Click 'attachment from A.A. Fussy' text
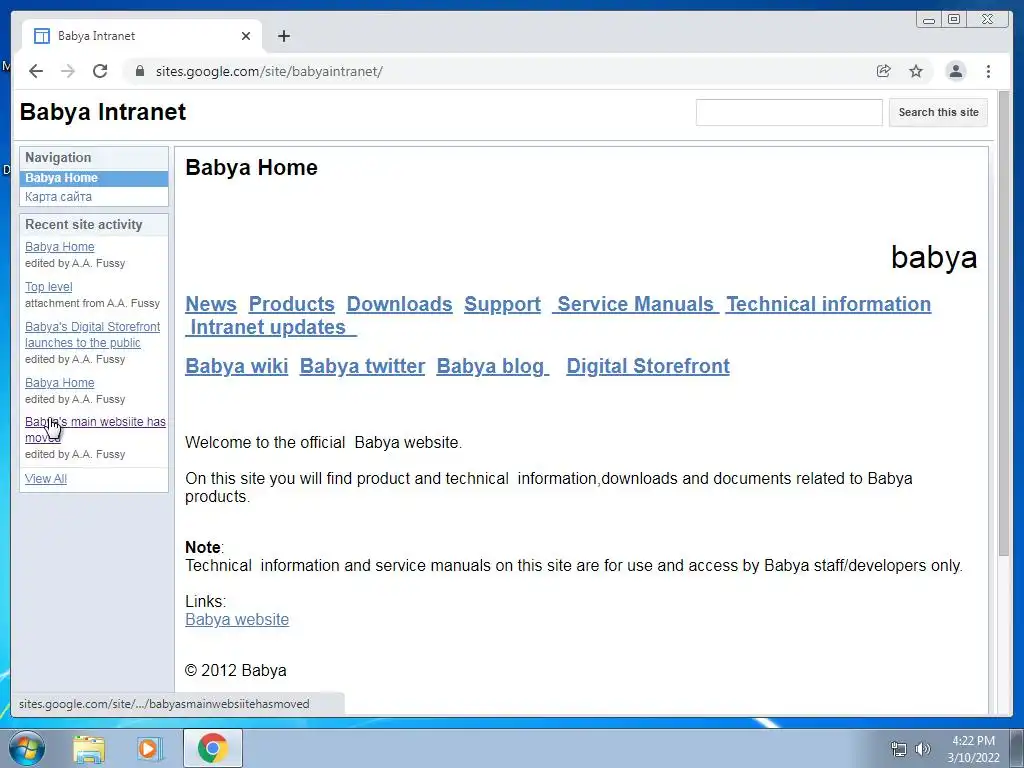Viewport: 1024px width, 768px height. 92,303
